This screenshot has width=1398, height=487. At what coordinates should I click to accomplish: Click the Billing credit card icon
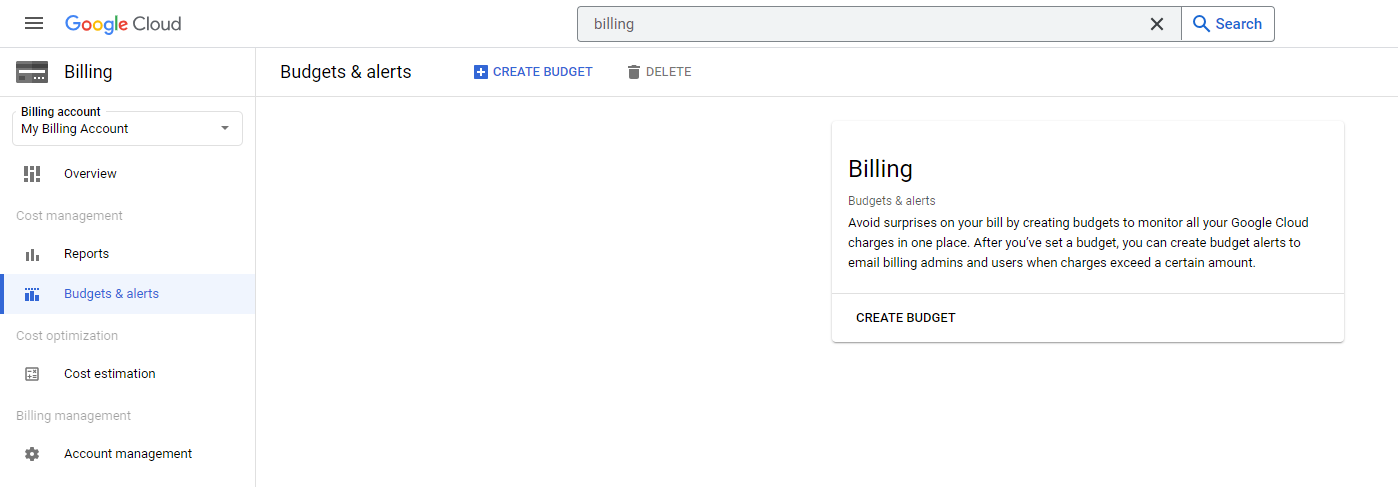click(32, 72)
